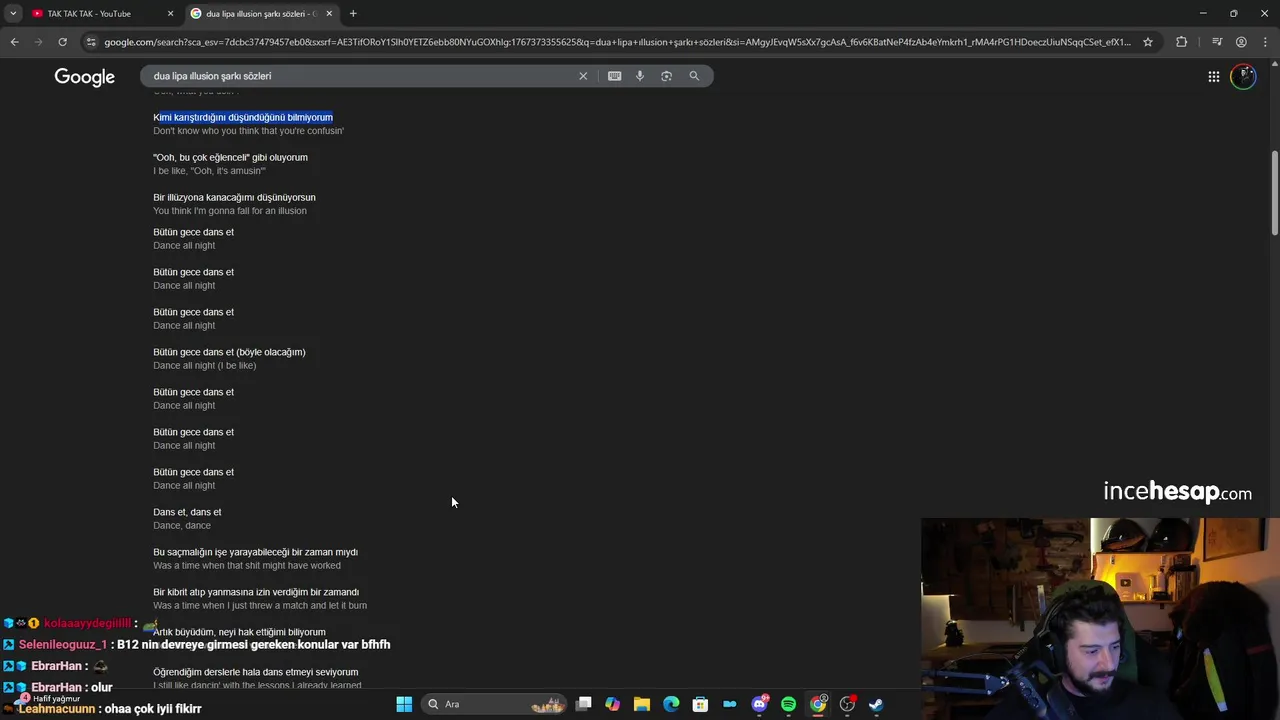Click lyric 'Bütün gece dans et (böyle olacağım)'
This screenshot has height=720, width=1280.
[229, 352]
